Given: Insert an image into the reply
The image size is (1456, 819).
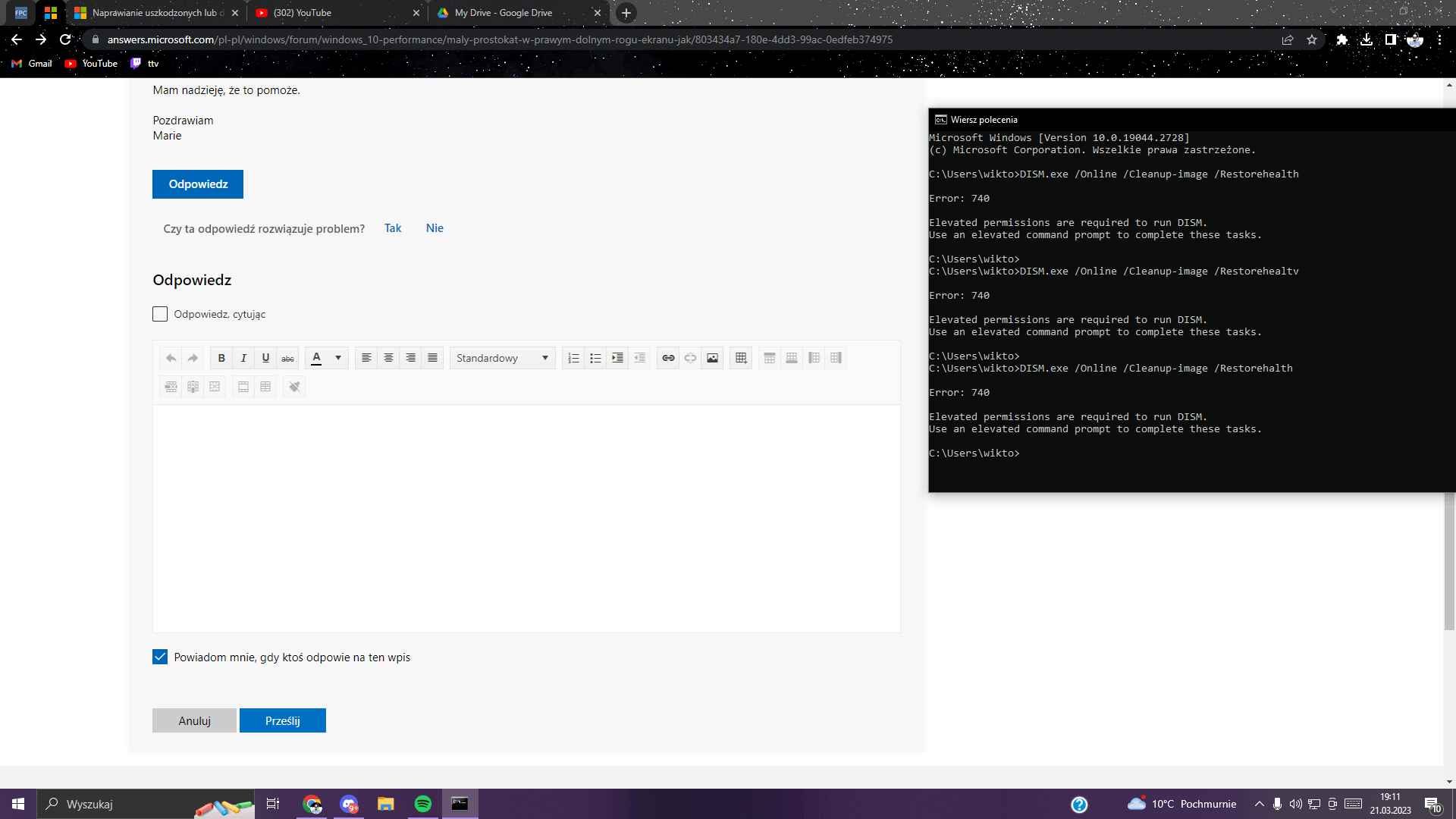Looking at the screenshot, I should [712, 358].
